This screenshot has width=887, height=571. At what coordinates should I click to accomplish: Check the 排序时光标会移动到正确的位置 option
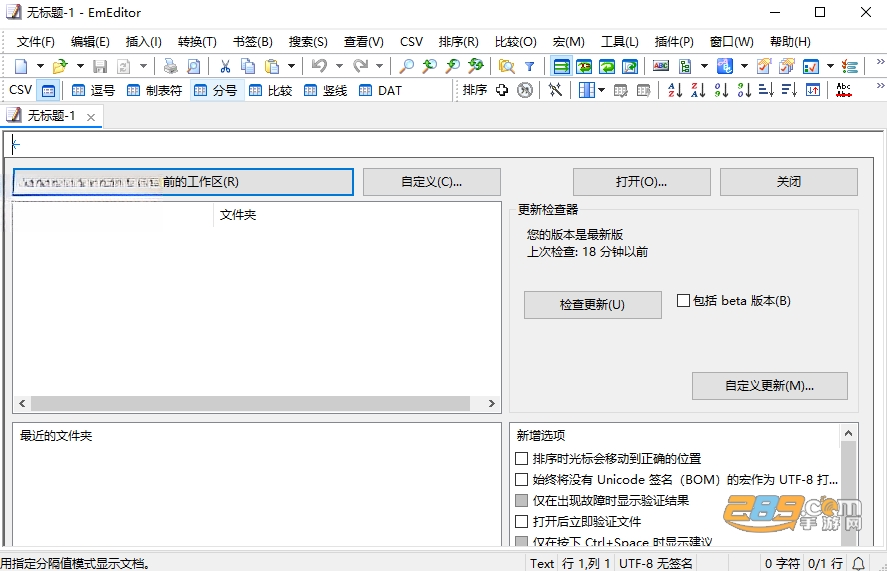[522, 458]
